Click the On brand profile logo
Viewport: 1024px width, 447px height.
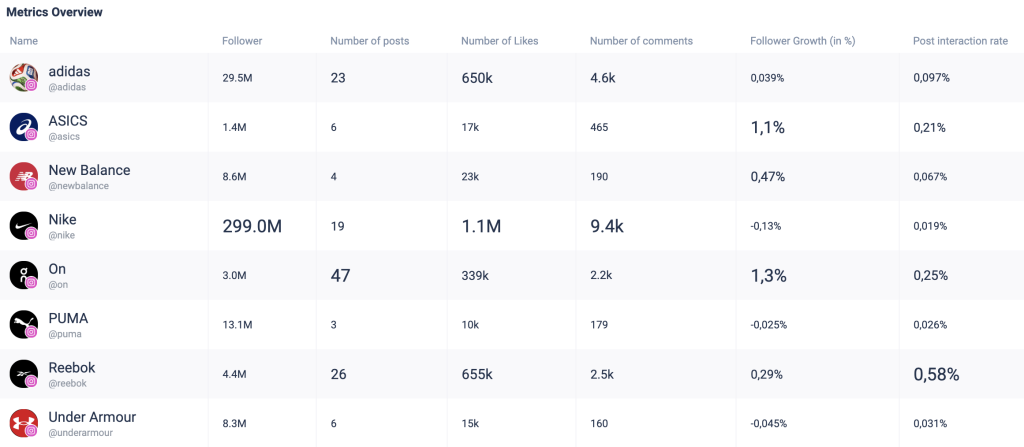point(23,275)
